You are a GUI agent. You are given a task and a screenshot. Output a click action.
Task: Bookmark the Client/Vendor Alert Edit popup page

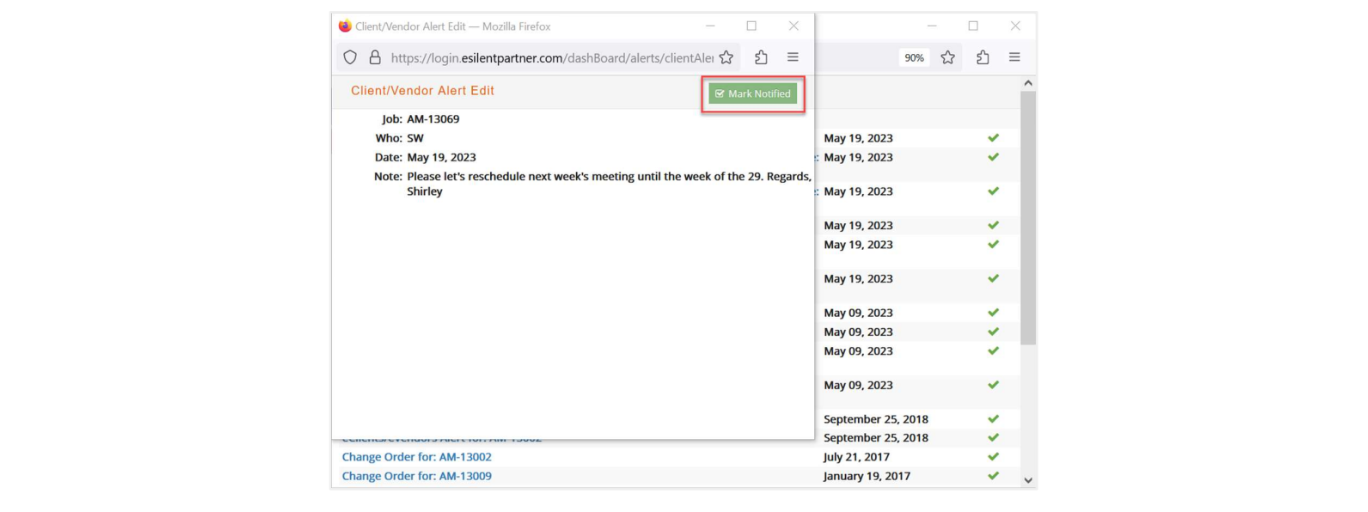tap(726, 58)
